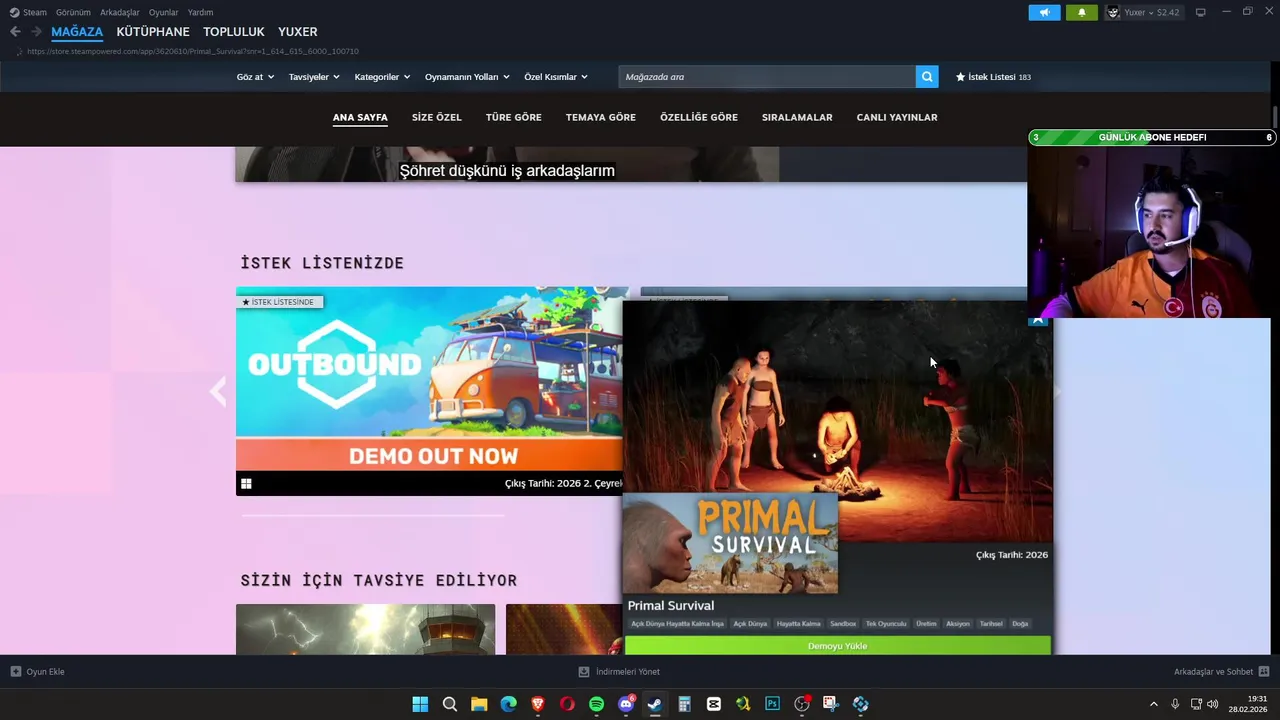This screenshot has width=1280, height=720.
Task: Open Photoshop from the taskbar
Action: (772, 704)
